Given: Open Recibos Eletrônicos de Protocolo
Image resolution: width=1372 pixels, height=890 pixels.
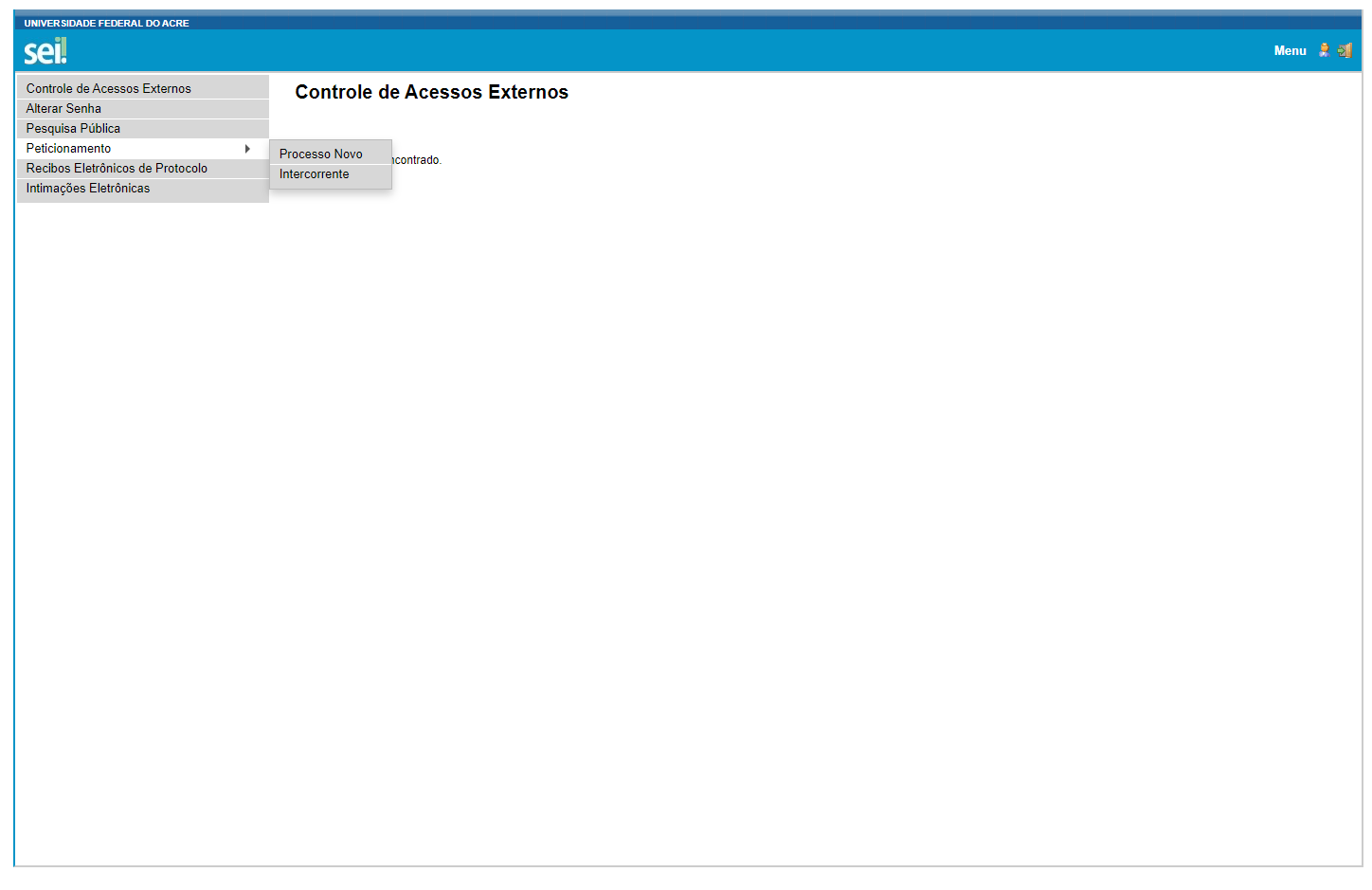Looking at the screenshot, I should click(x=117, y=169).
